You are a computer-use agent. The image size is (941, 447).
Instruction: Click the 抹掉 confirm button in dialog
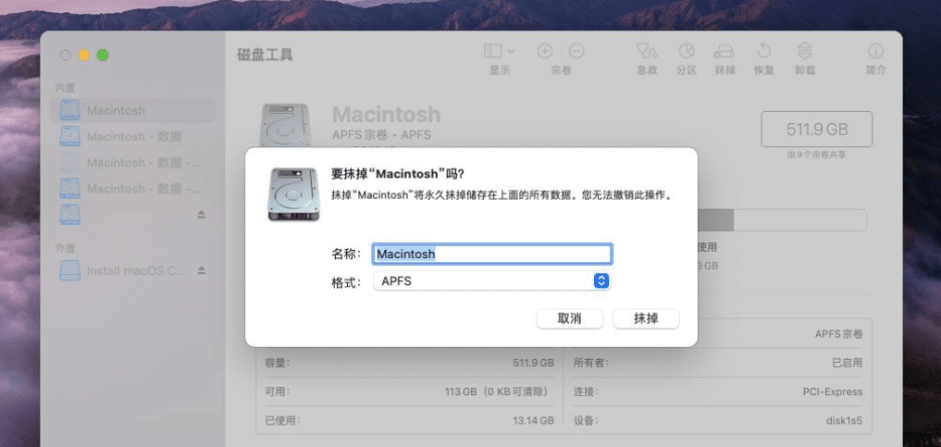pos(646,319)
